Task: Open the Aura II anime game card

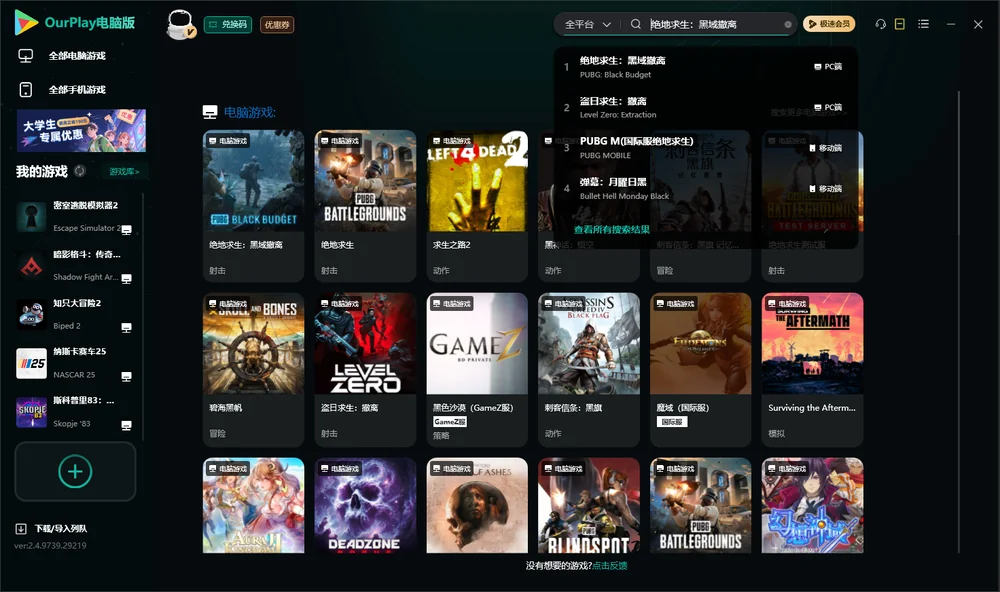Action: click(x=253, y=505)
